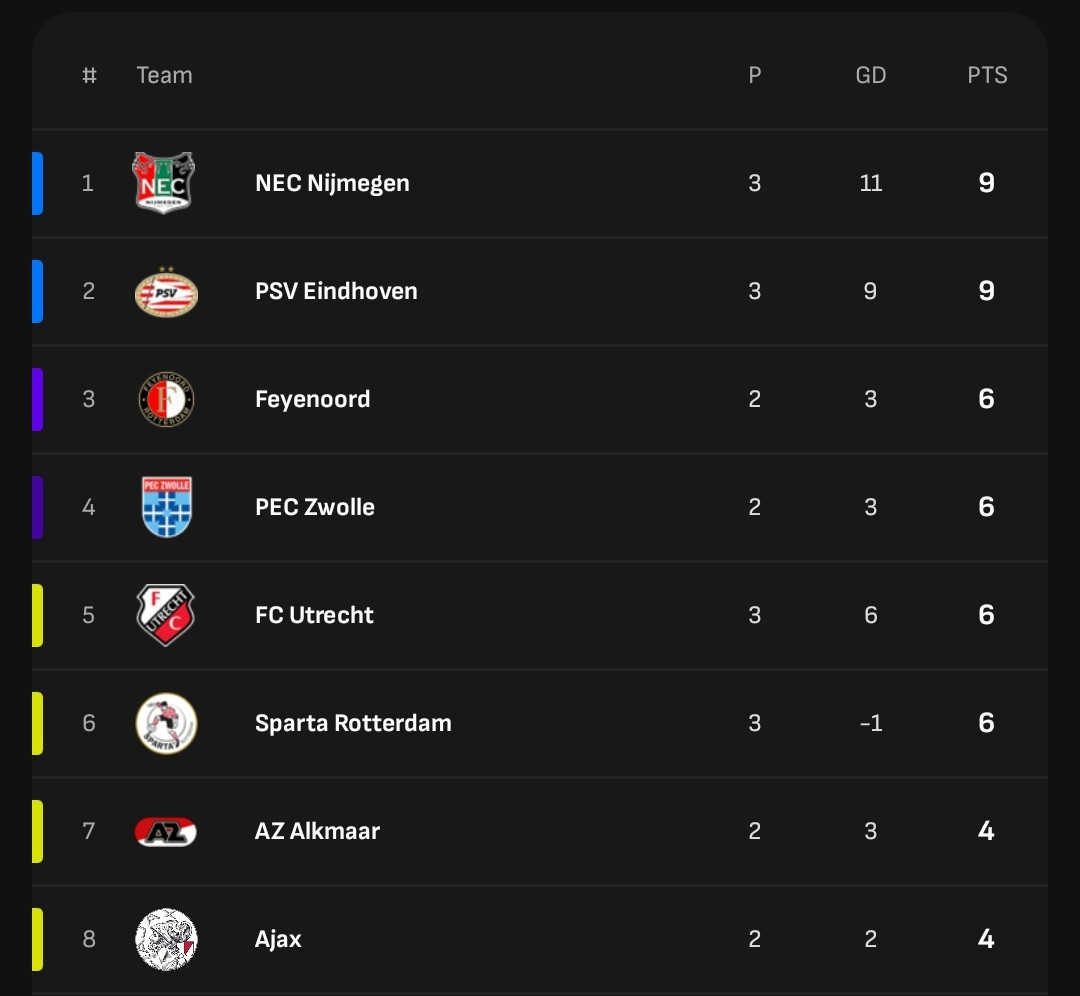The height and width of the screenshot is (996, 1080).
Task: Click the P (played) column header
Action: (x=755, y=75)
